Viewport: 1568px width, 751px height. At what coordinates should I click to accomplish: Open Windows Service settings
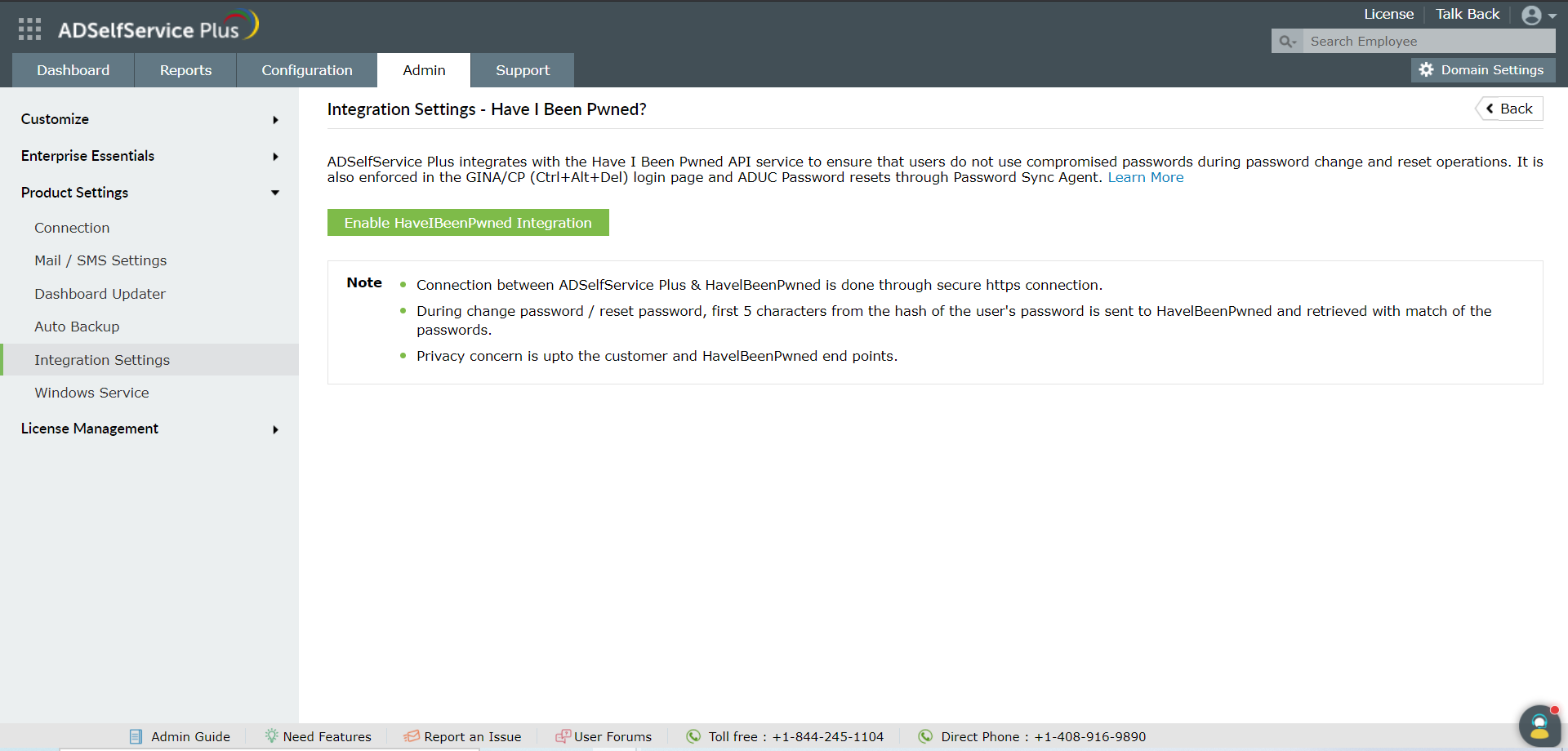pyautogui.click(x=91, y=393)
